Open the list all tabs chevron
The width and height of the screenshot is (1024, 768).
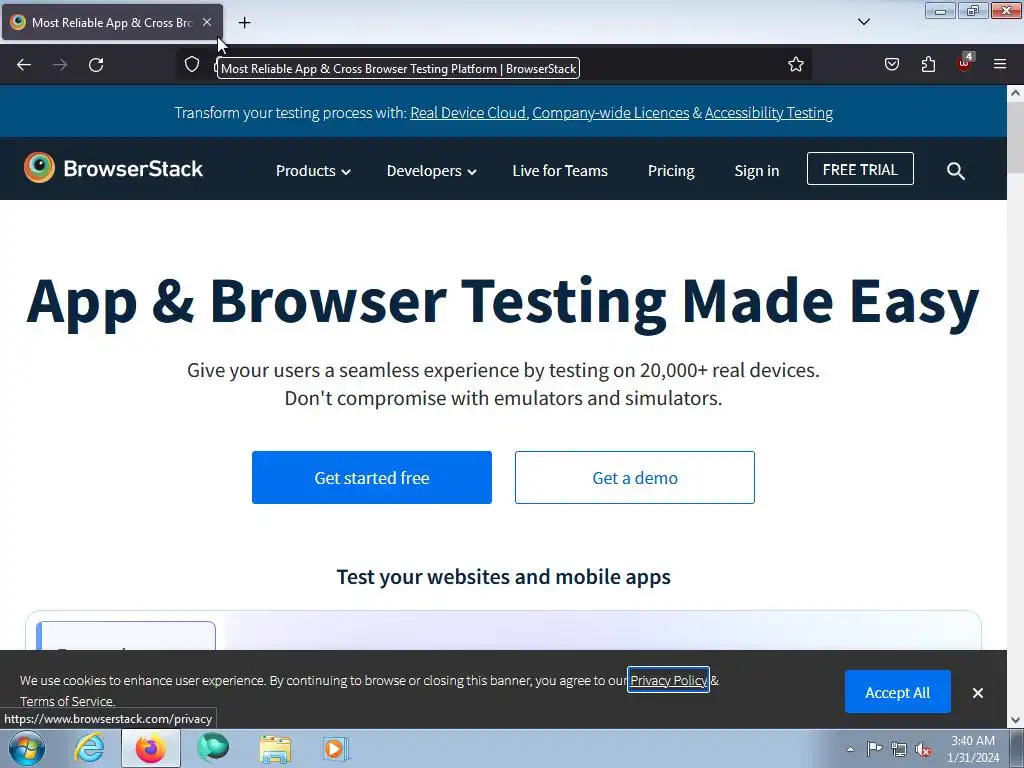point(863,22)
